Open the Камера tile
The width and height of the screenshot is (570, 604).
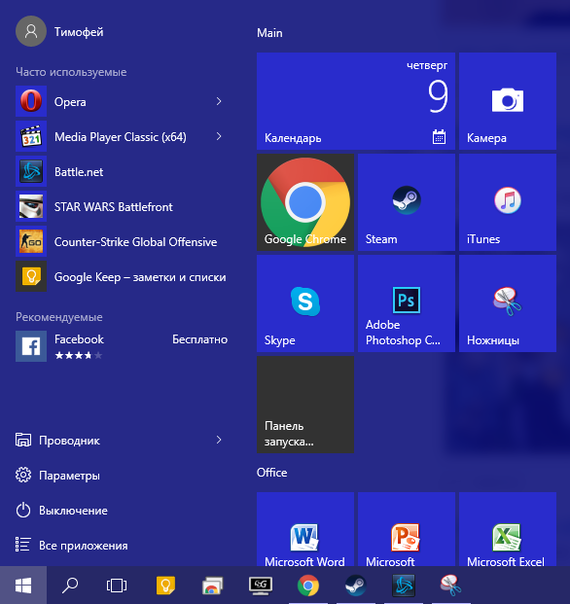[508, 101]
